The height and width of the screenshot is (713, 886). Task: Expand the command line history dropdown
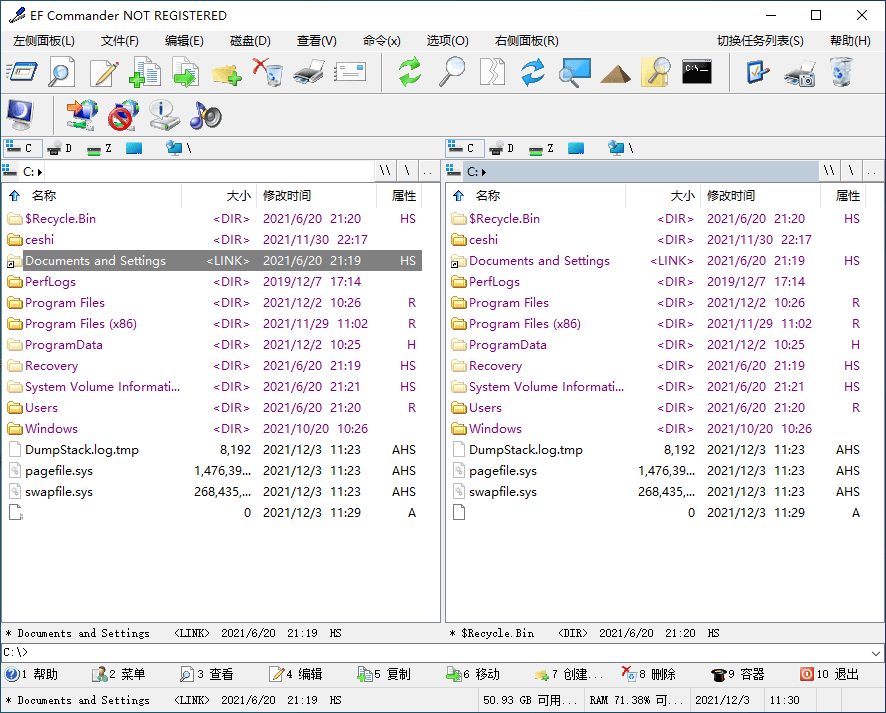click(x=876, y=653)
